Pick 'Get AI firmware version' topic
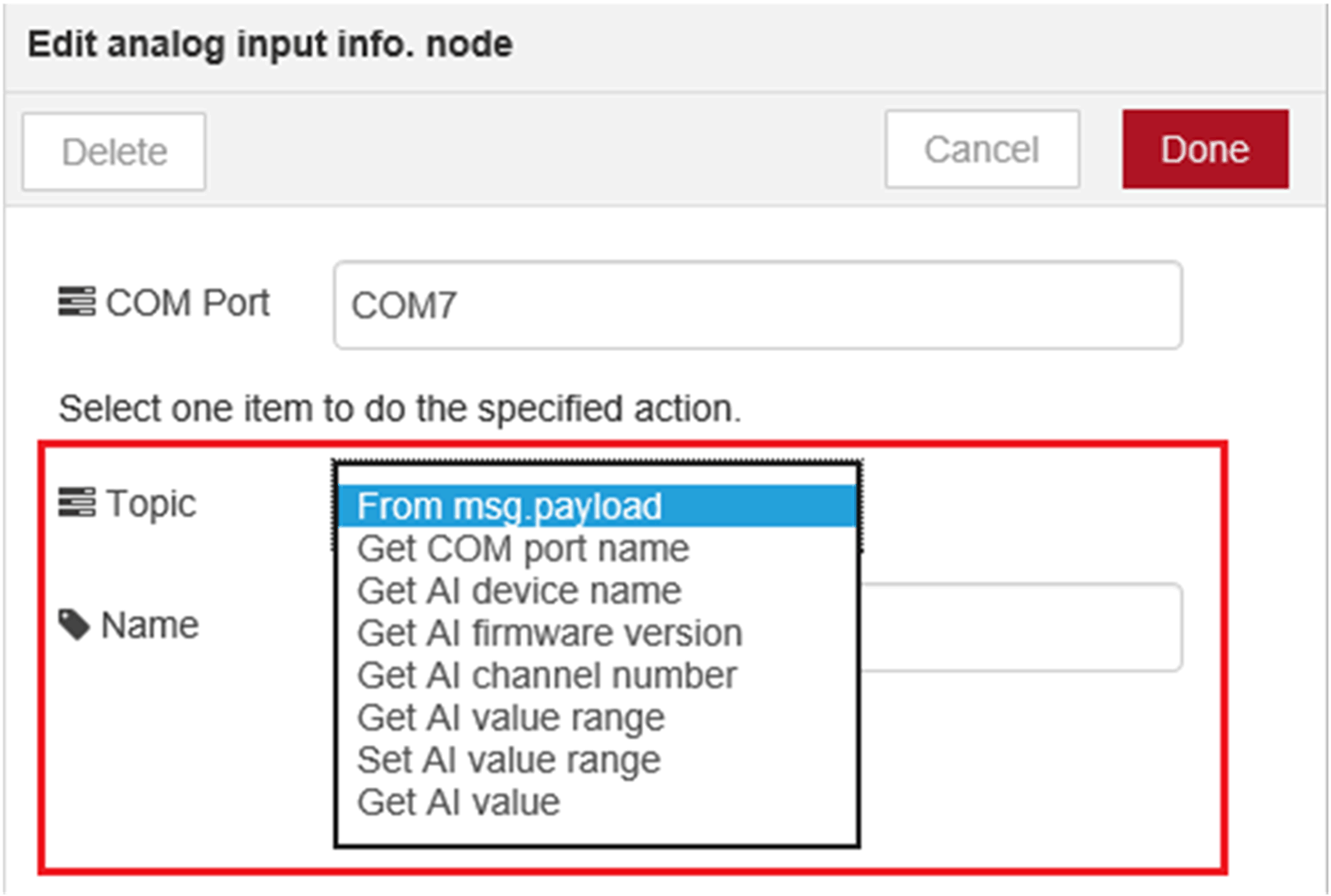This screenshot has height=896, width=1331. [549, 633]
